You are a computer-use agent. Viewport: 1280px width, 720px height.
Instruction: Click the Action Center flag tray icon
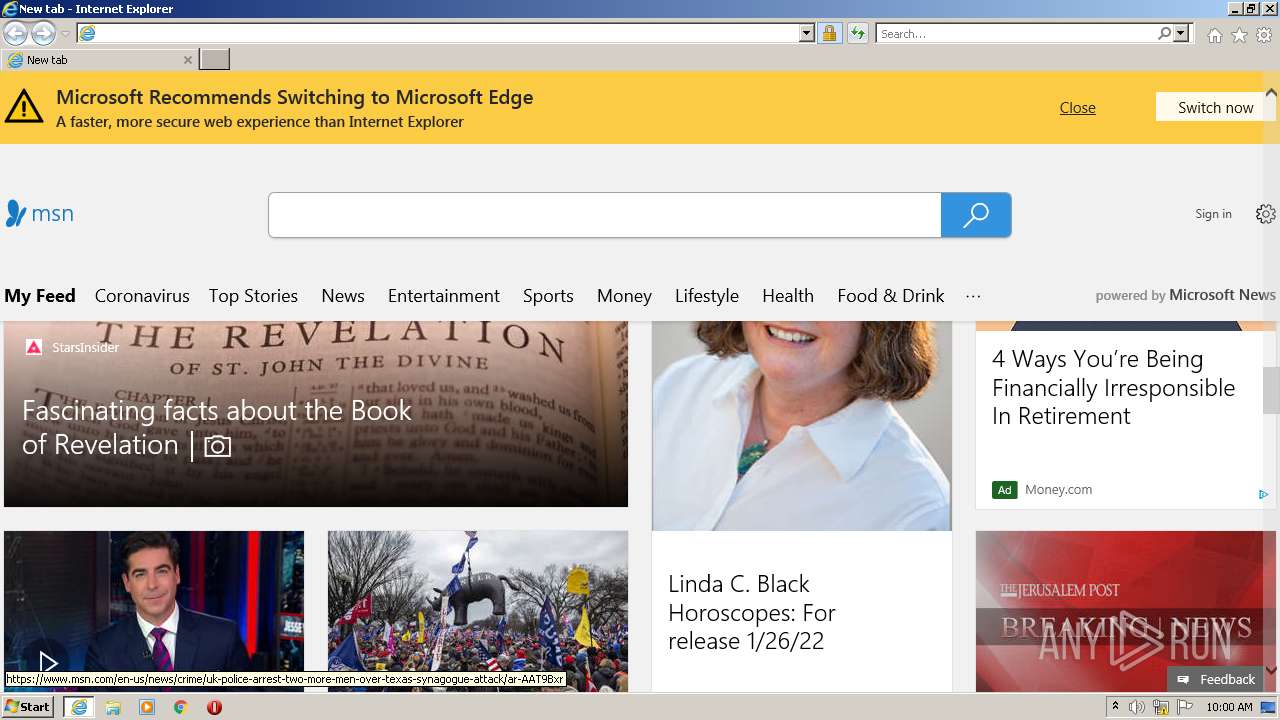(x=1185, y=707)
